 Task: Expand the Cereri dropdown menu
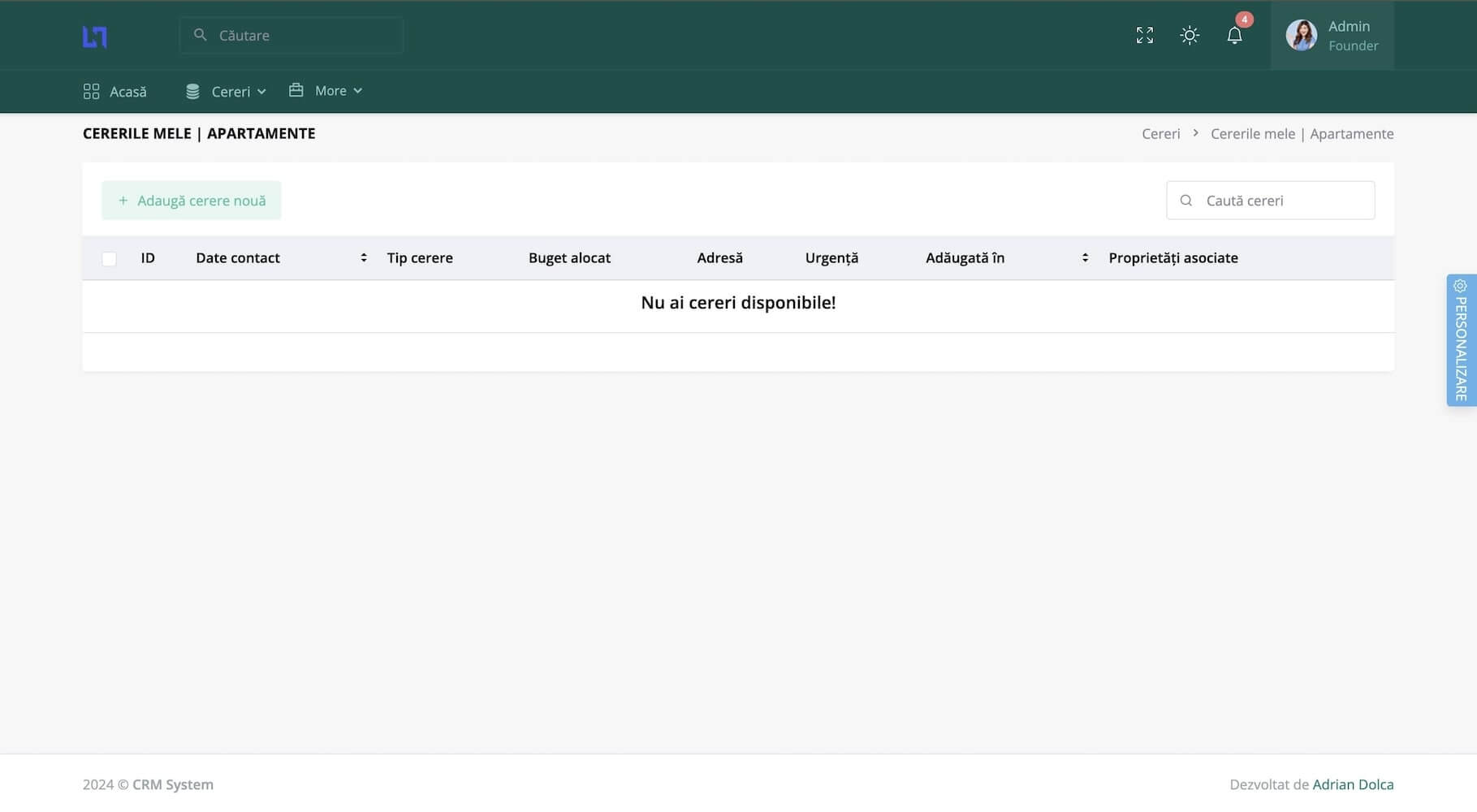(231, 92)
